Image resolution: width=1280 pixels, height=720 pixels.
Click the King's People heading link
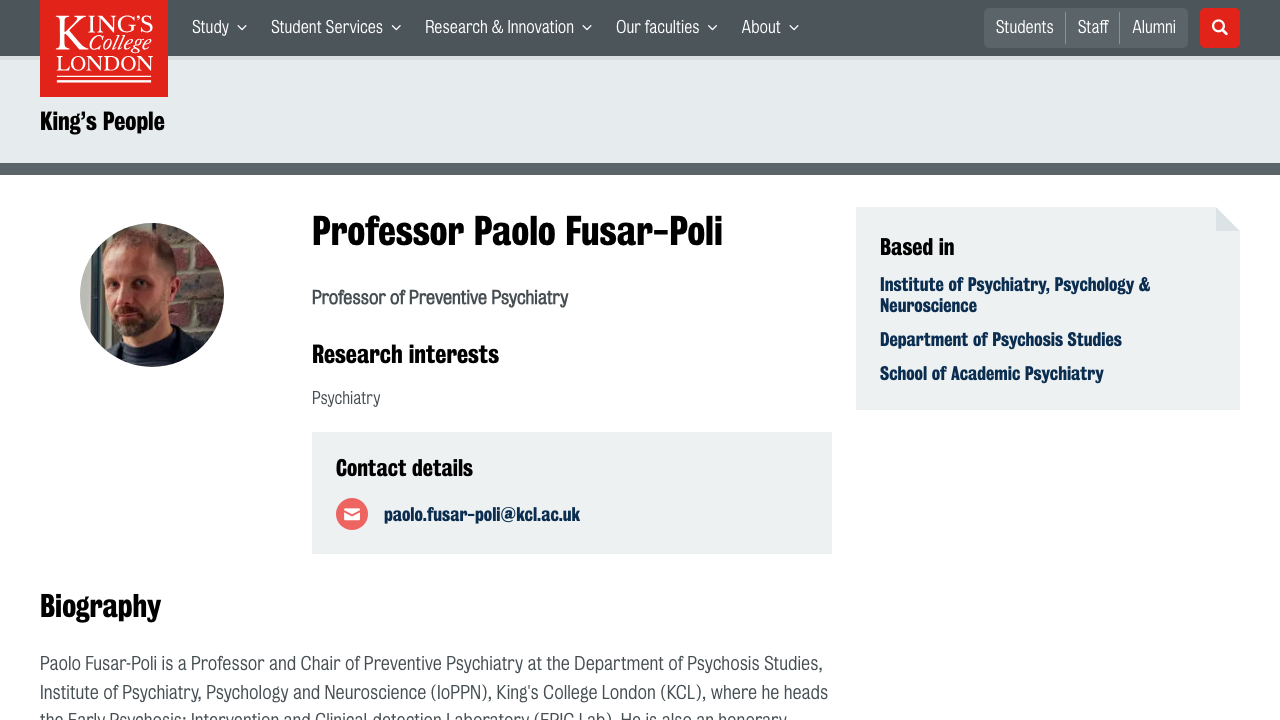102,122
